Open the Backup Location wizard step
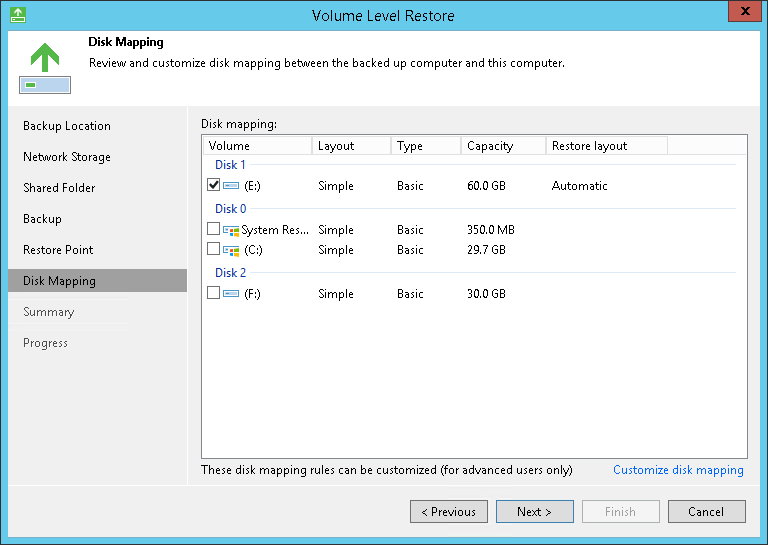This screenshot has width=768, height=545. pyautogui.click(x=67, y=126)
